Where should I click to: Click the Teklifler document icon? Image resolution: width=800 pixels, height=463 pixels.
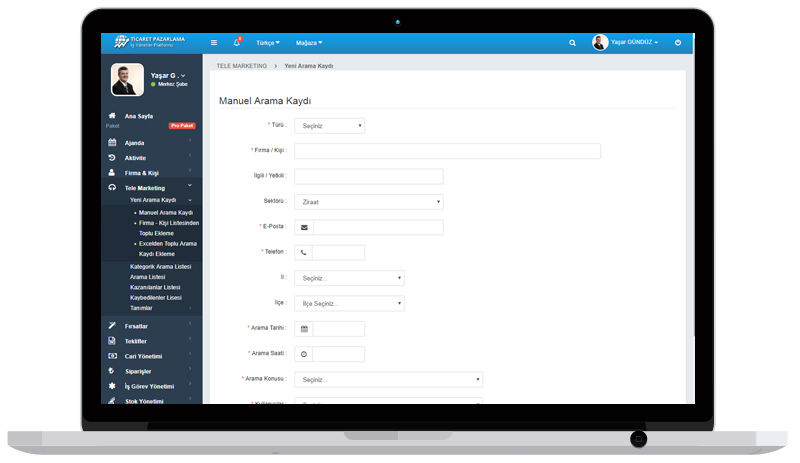[112, 340]
